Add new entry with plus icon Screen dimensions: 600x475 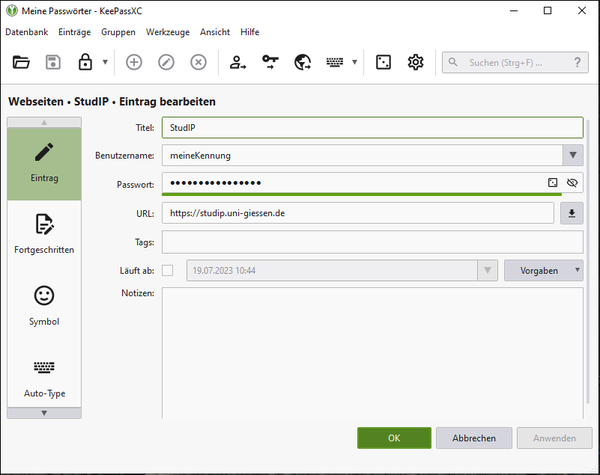[134, 62]
